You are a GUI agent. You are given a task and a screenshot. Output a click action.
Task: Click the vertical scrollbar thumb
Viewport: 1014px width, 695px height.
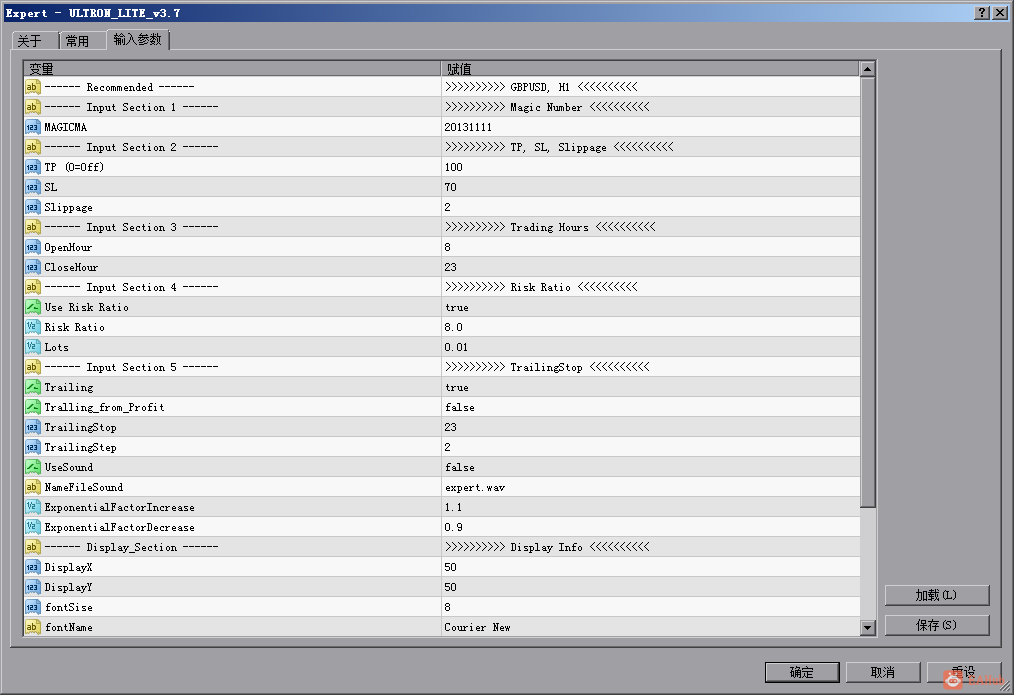tap(868, 292)
